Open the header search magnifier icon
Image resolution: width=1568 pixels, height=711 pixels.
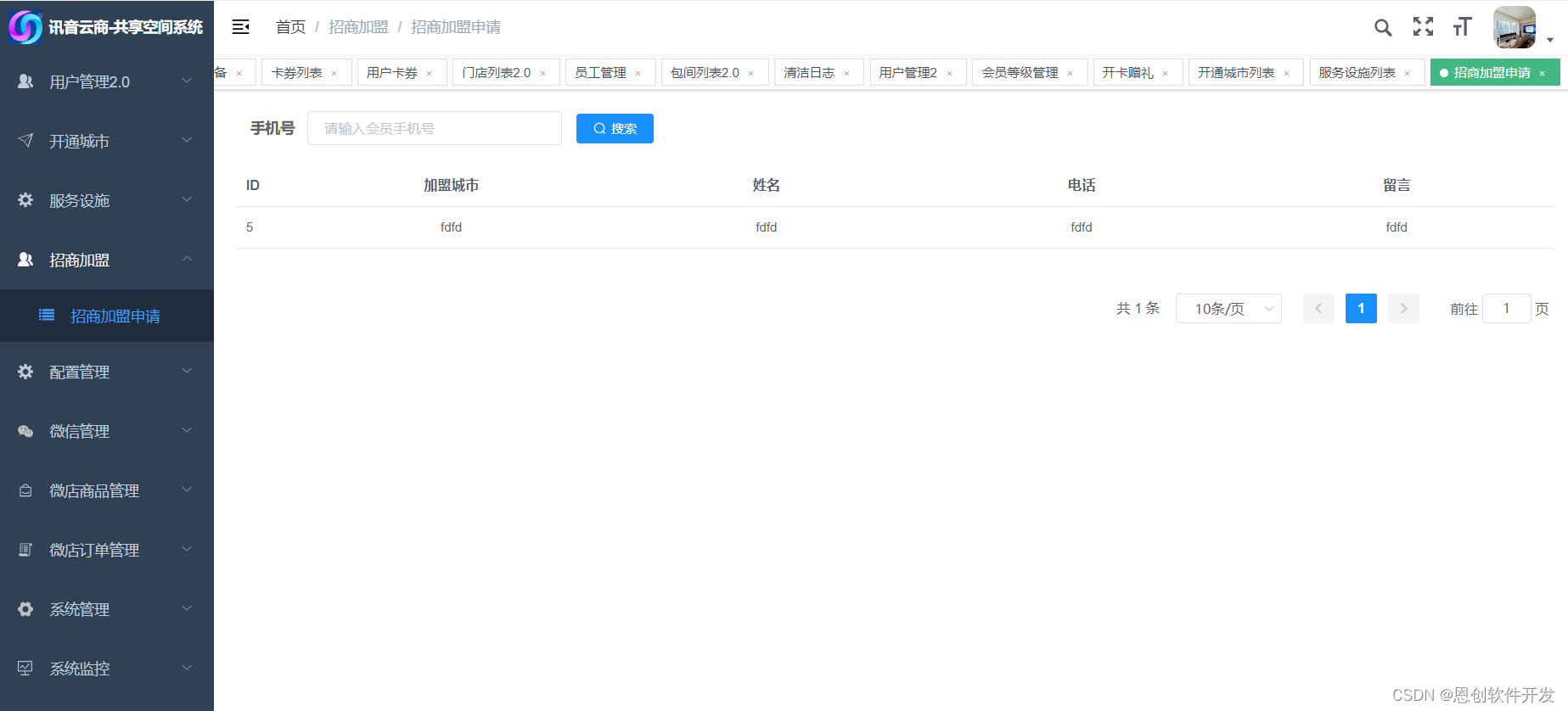[1383, 27]
